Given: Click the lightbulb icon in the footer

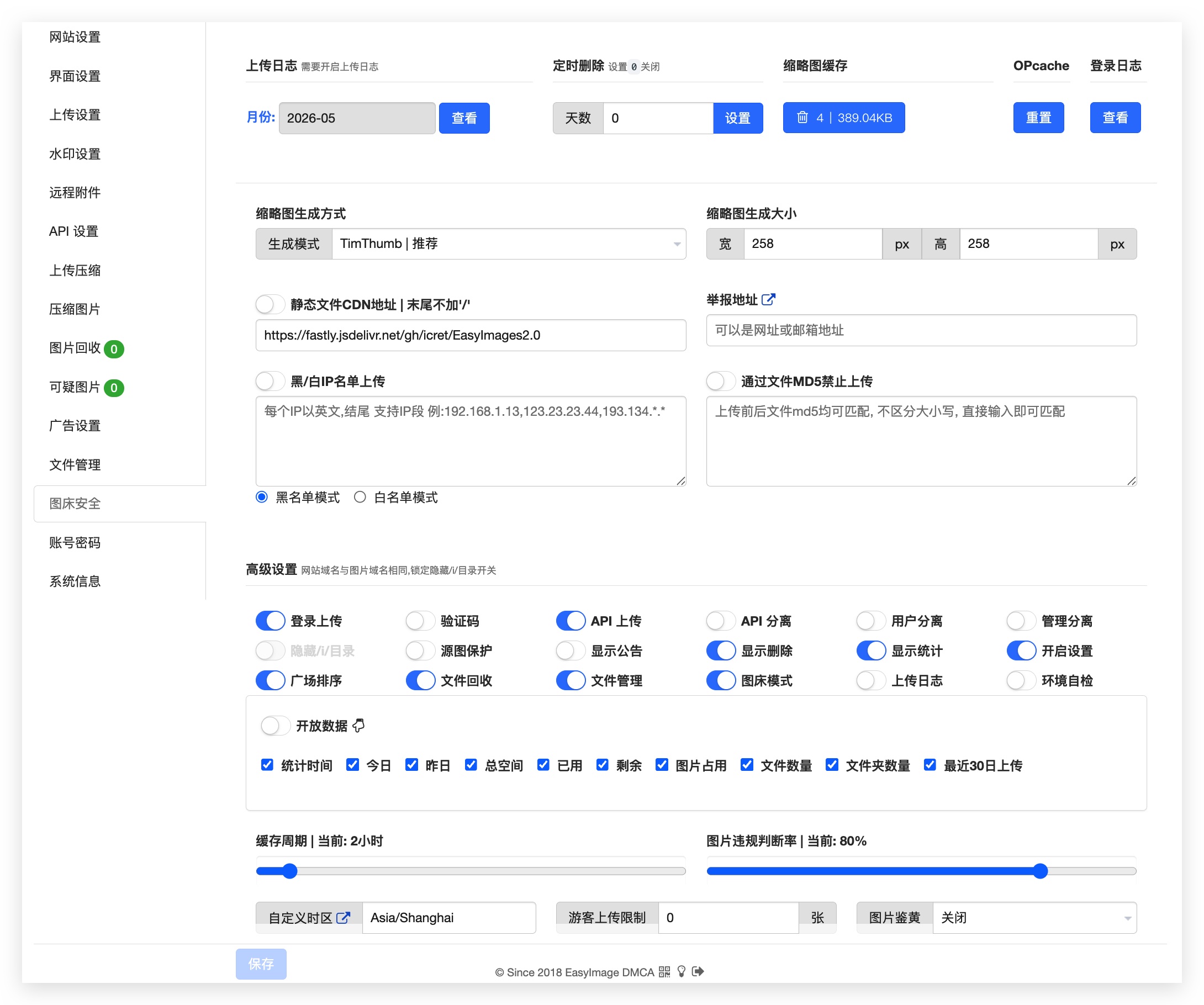Looking at the screenshot, I should 681,971.
